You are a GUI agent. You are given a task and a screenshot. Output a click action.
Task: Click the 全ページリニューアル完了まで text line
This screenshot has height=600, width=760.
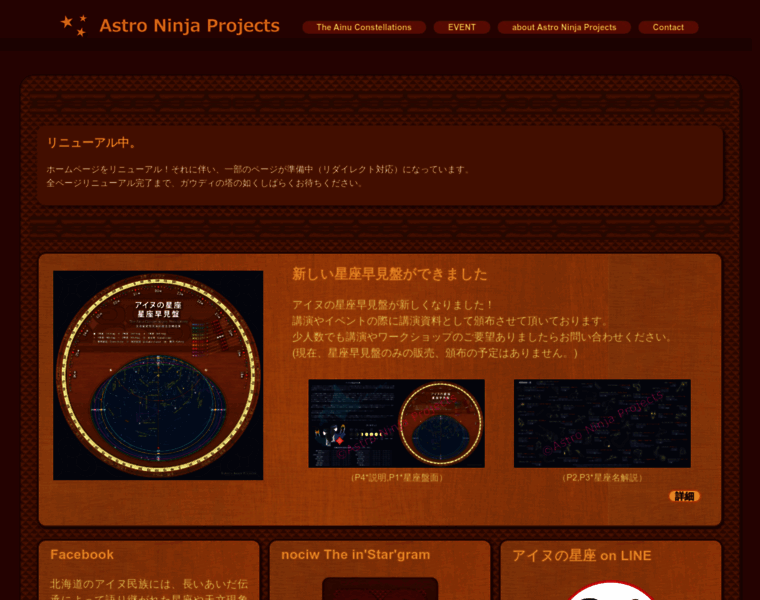tap(204, 183)
